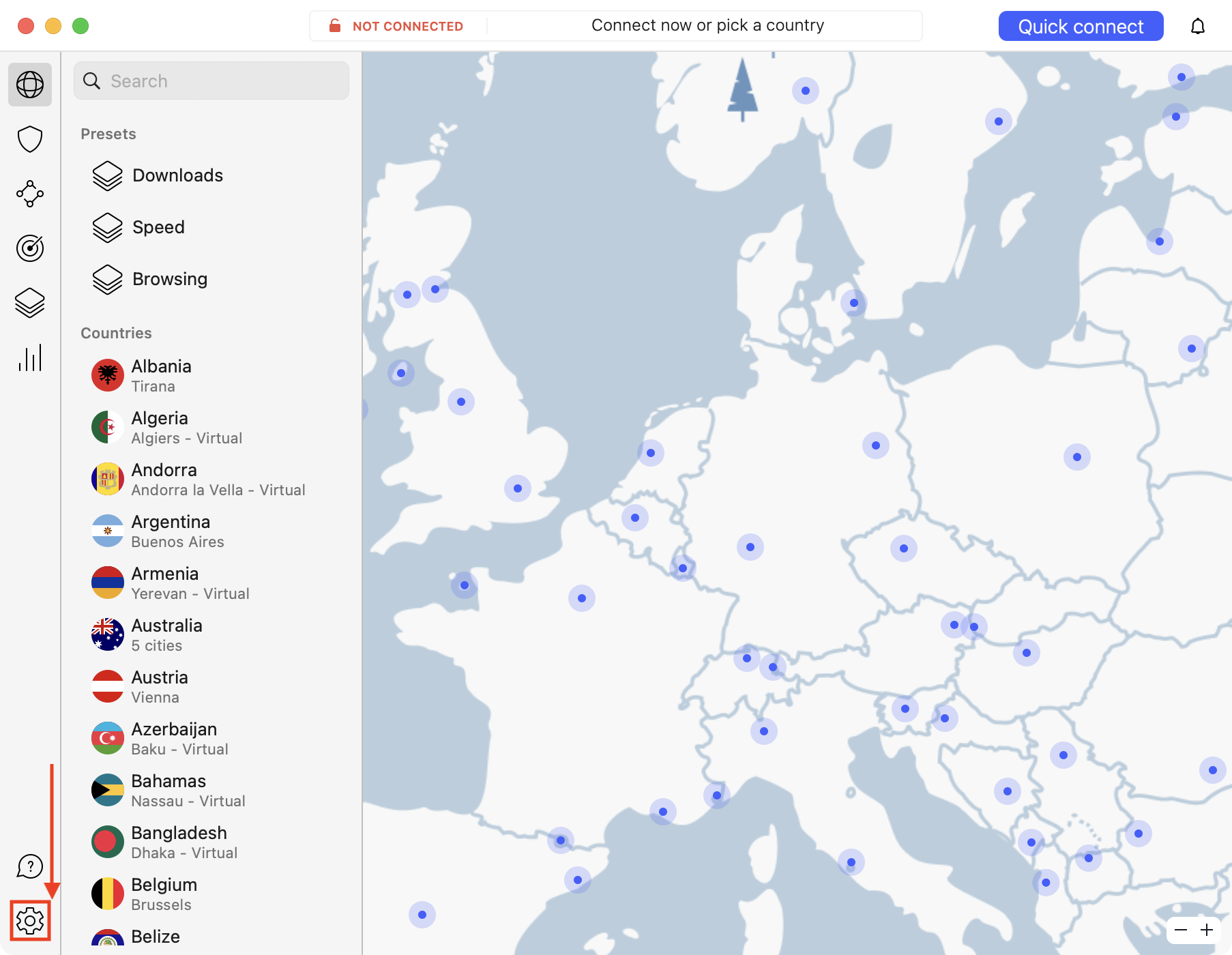Open the statistics bars icon
Image resolution: width=1232 pixels, height=955 pixels.
click(30, 357)
